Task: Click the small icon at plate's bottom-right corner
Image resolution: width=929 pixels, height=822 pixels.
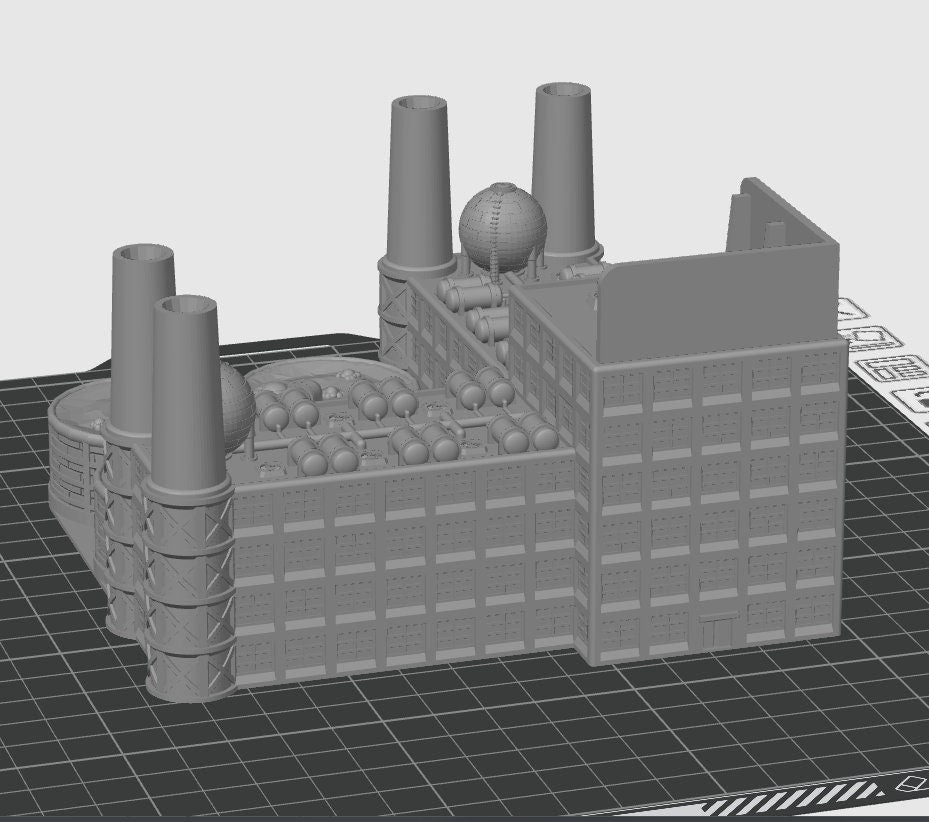Action: pyautogui.click(x=912, y=786)
